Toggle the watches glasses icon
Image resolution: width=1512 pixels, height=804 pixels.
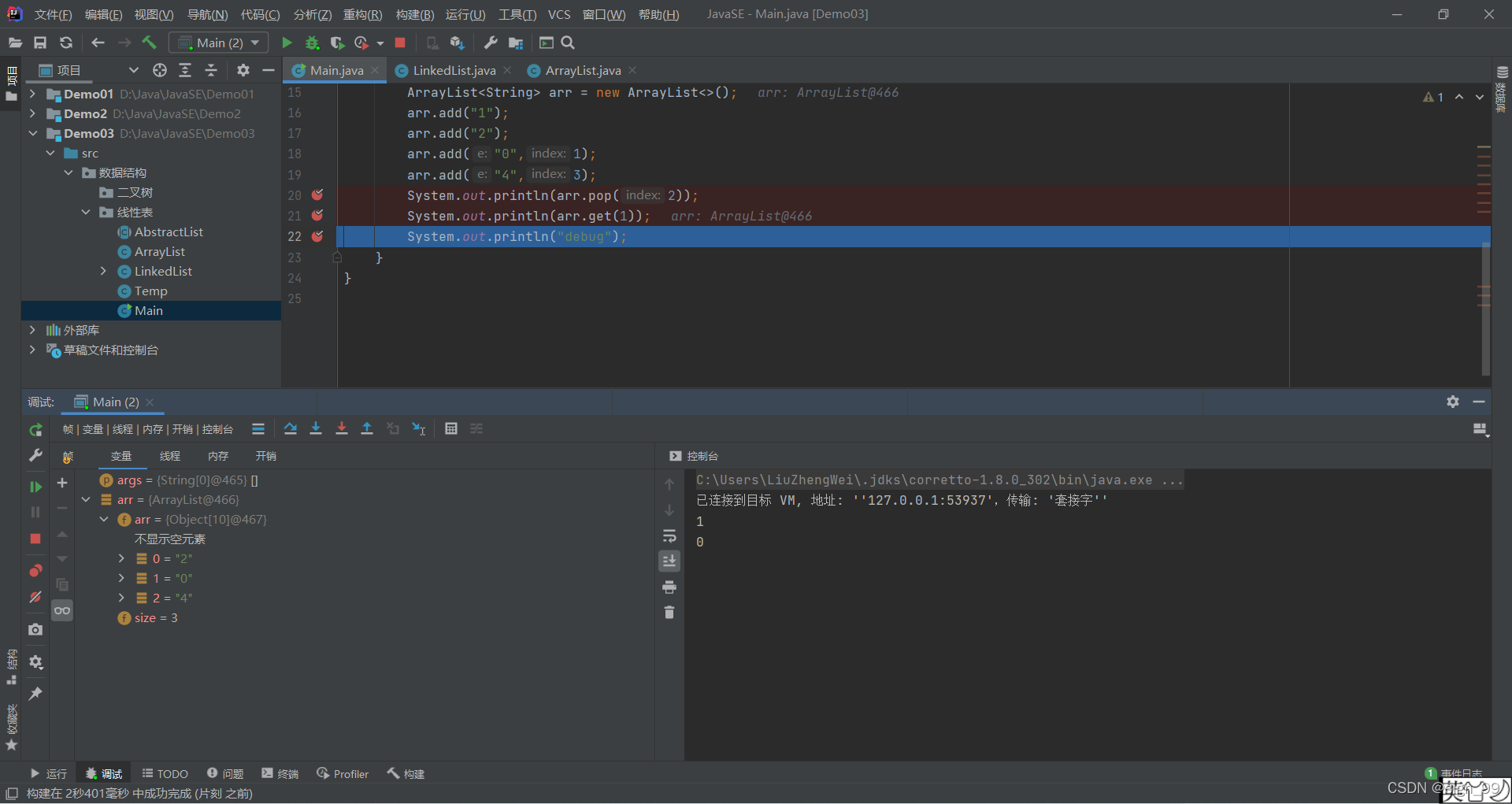(x=62, y=610)
